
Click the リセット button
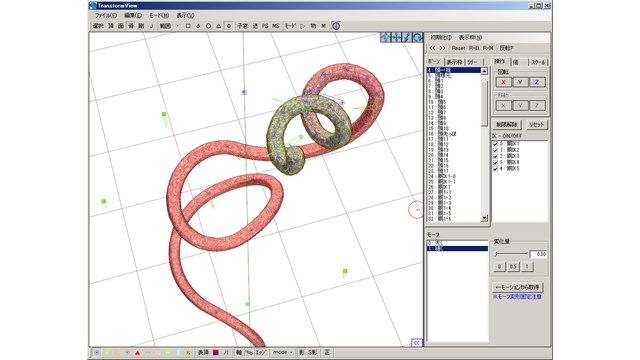click(x=536, y=125)
